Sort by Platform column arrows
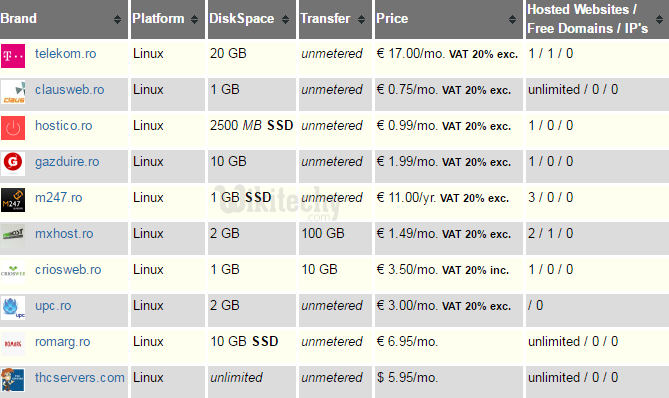669x398 pixels. point(195,19)
